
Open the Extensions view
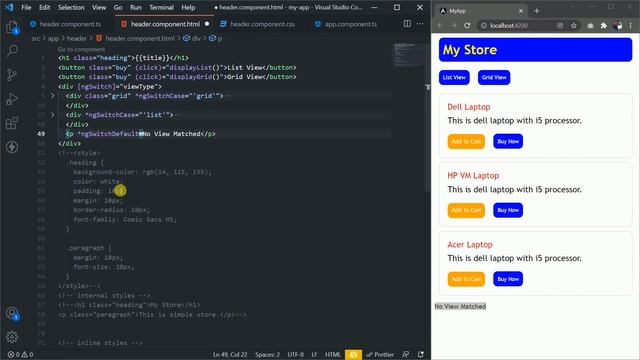[12, 123]
